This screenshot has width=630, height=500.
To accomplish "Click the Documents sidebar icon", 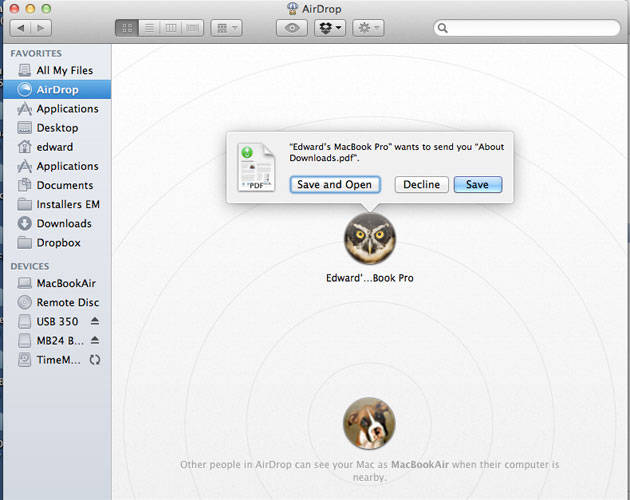I will [x=25, y=185].
